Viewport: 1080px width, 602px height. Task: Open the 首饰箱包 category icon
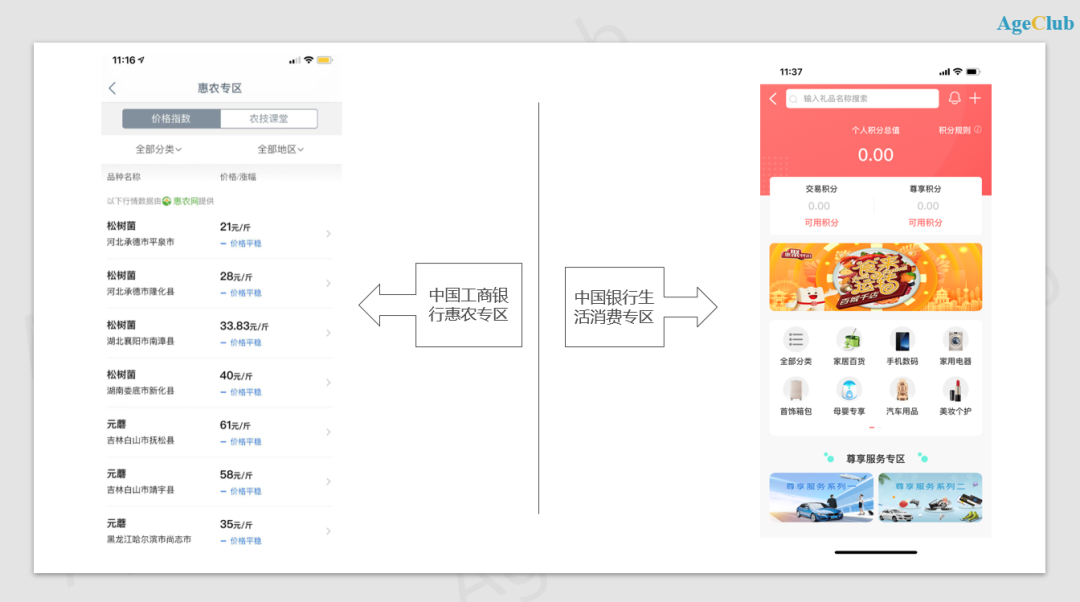click(x=796, y=391)
